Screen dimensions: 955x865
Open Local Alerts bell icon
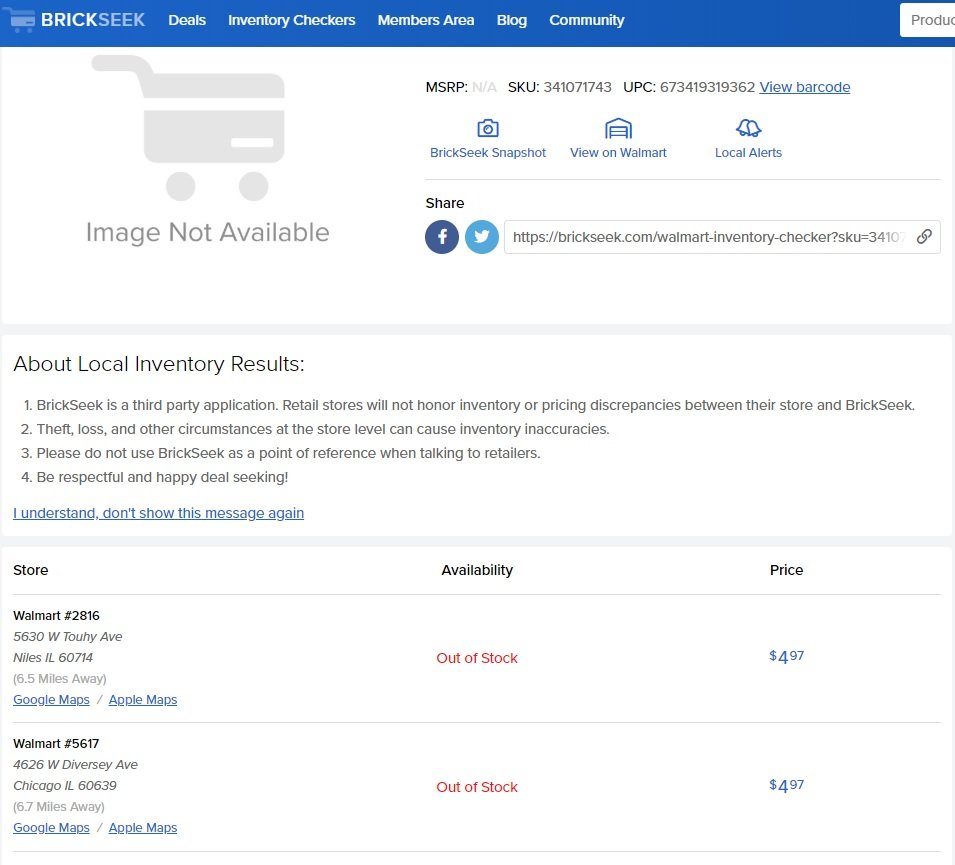[x=748, y=128]
